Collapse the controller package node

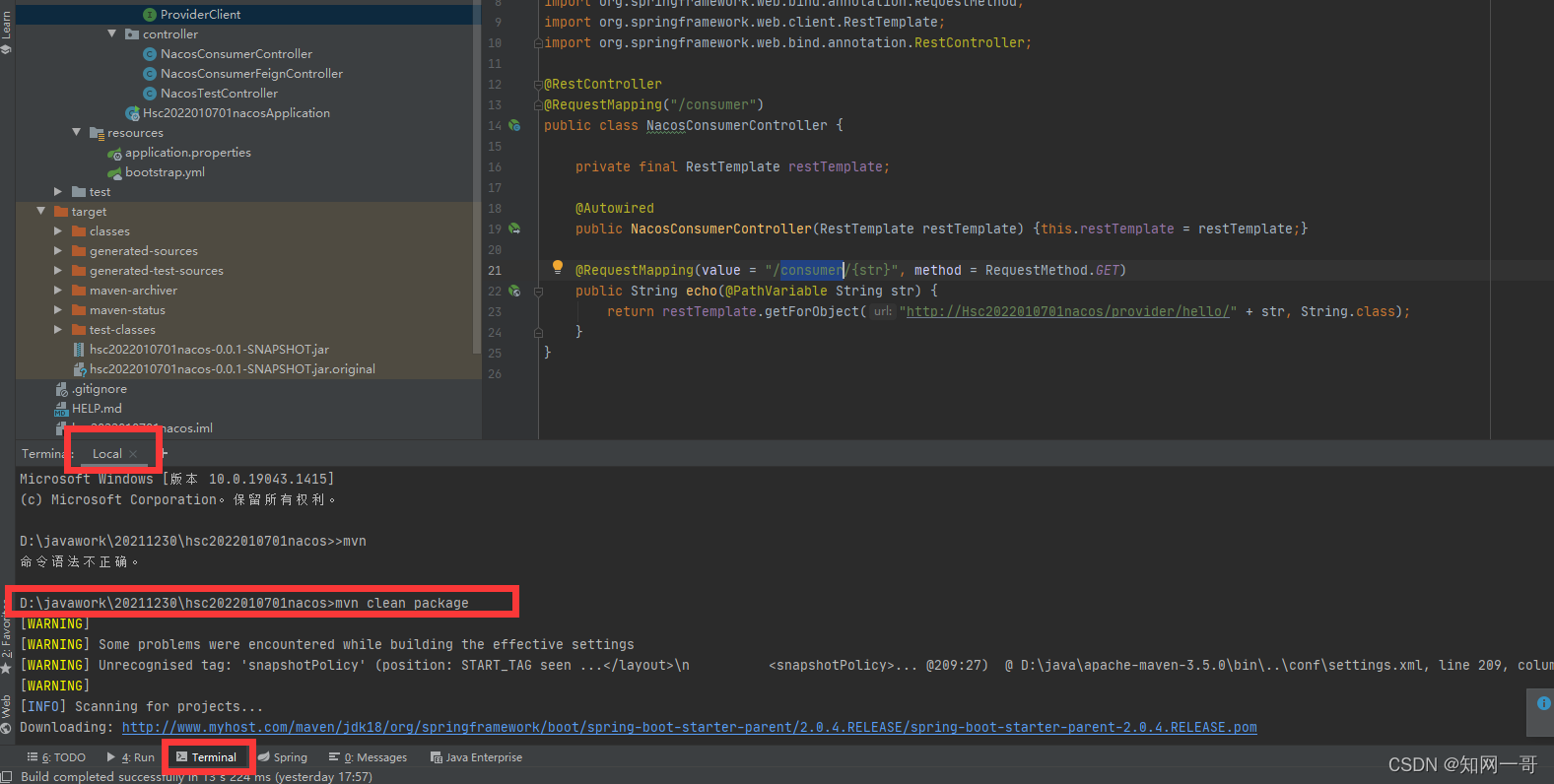(x=111, y=34)
